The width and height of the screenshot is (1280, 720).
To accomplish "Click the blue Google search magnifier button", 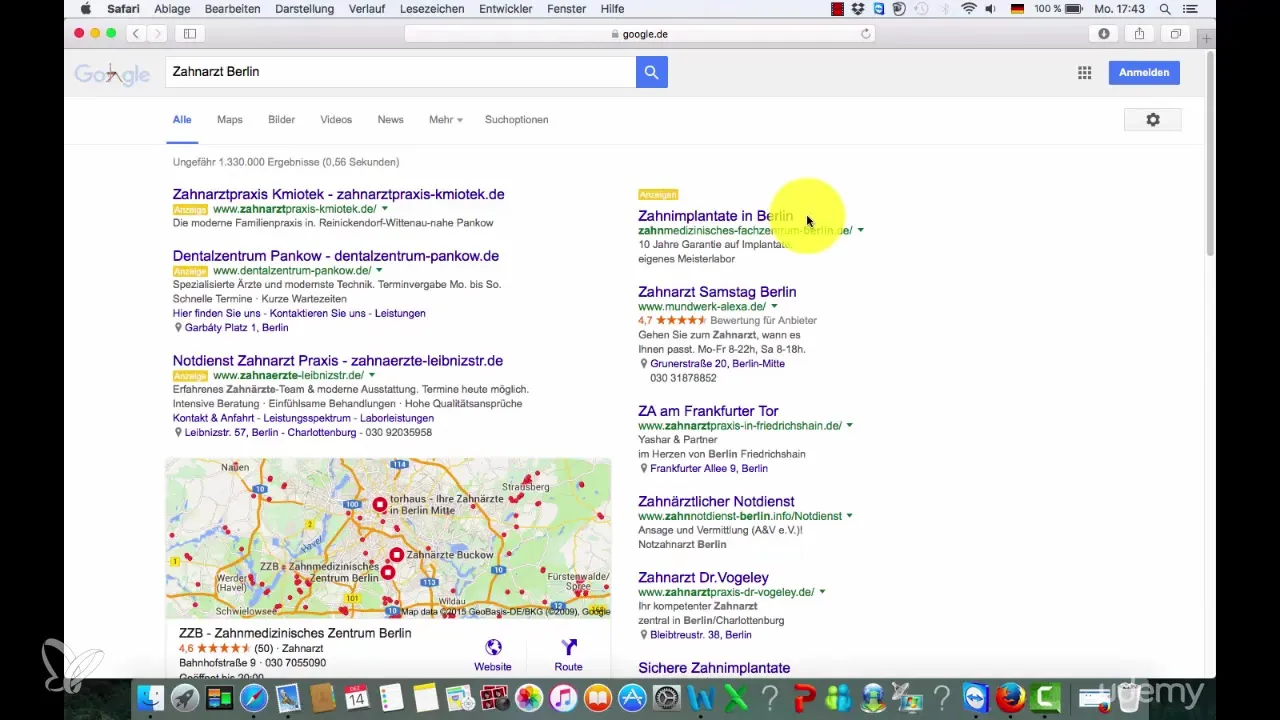I will [651, 72].
